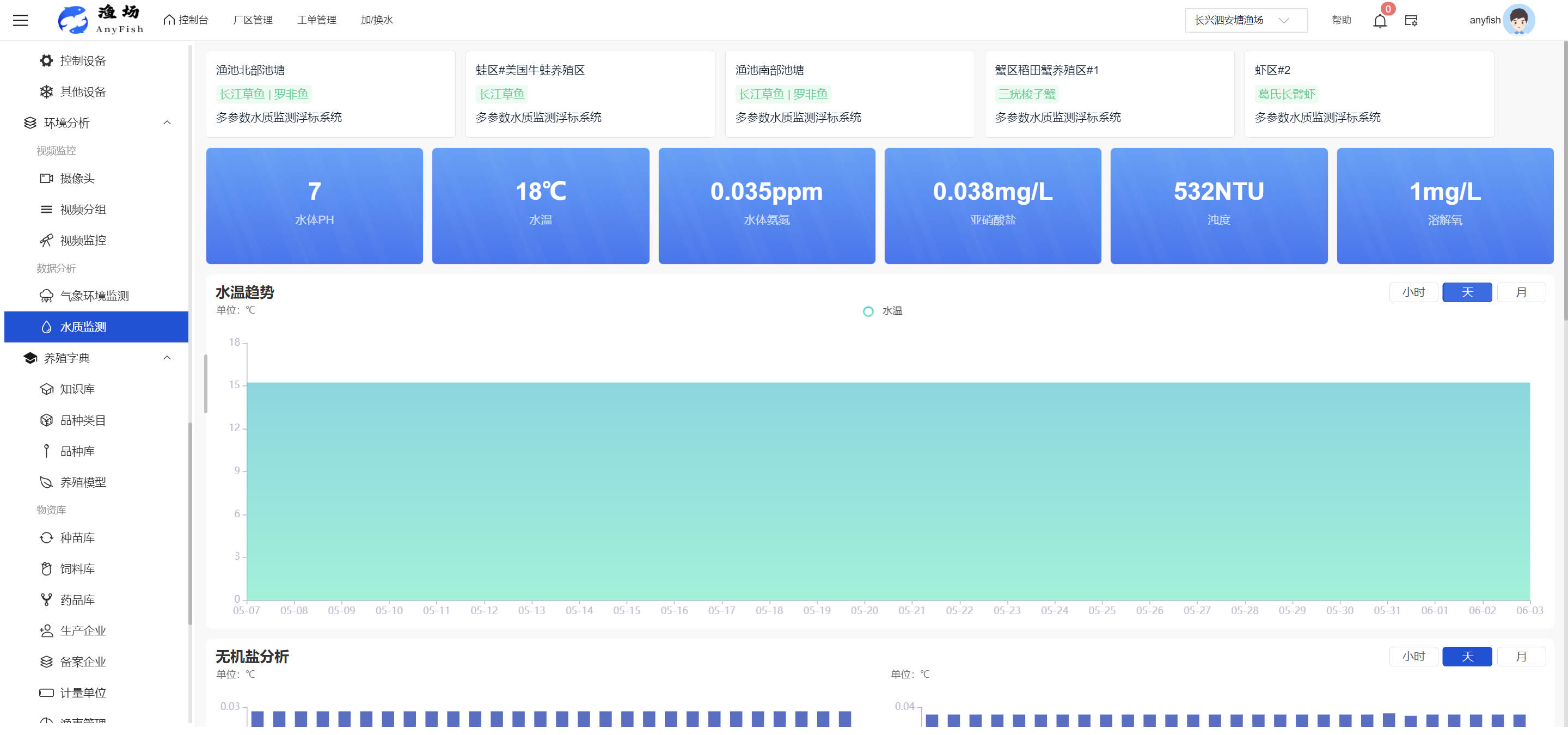Click the window icon beside the bell

[1410, 21]
